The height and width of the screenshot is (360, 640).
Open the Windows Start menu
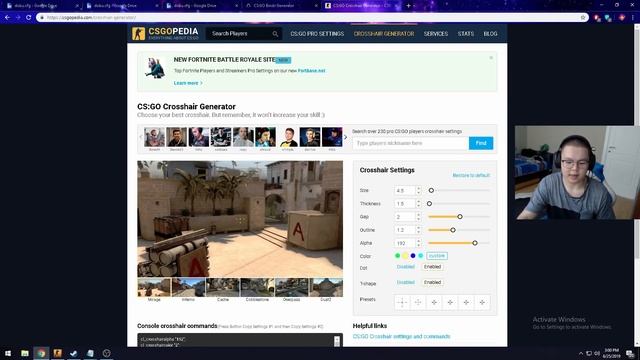click(x=8, y=353)
